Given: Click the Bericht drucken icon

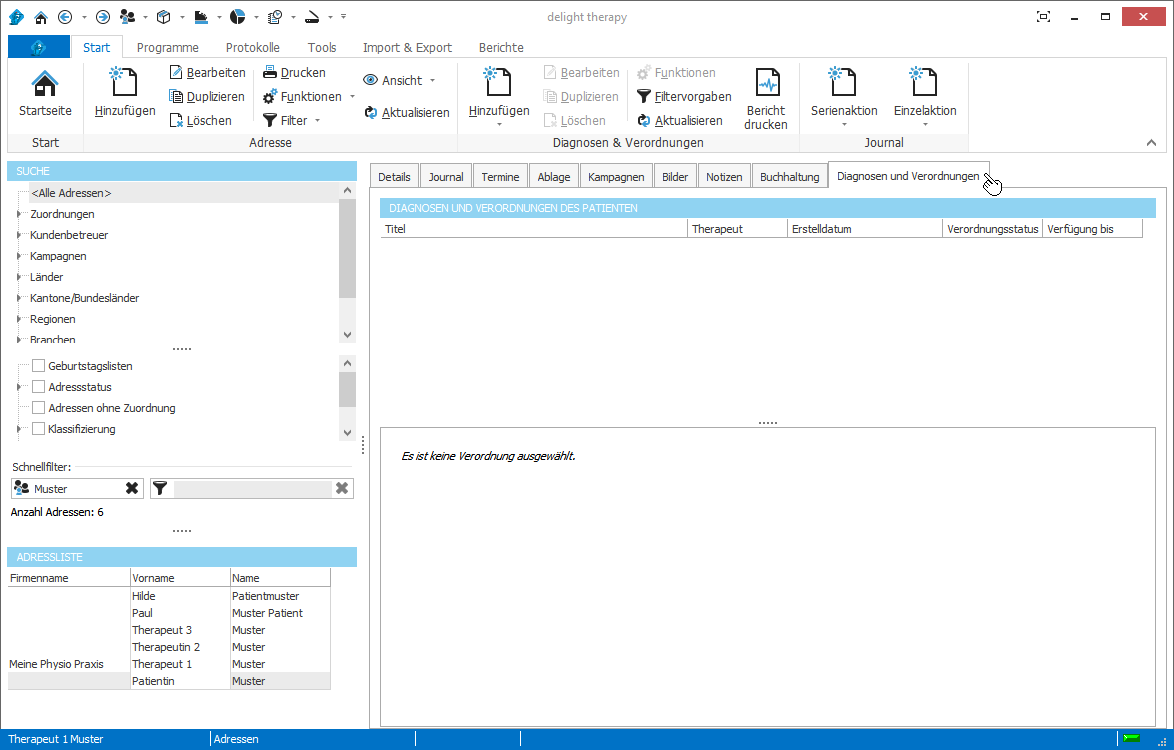Looking at the screenshot, I should 766,82.
